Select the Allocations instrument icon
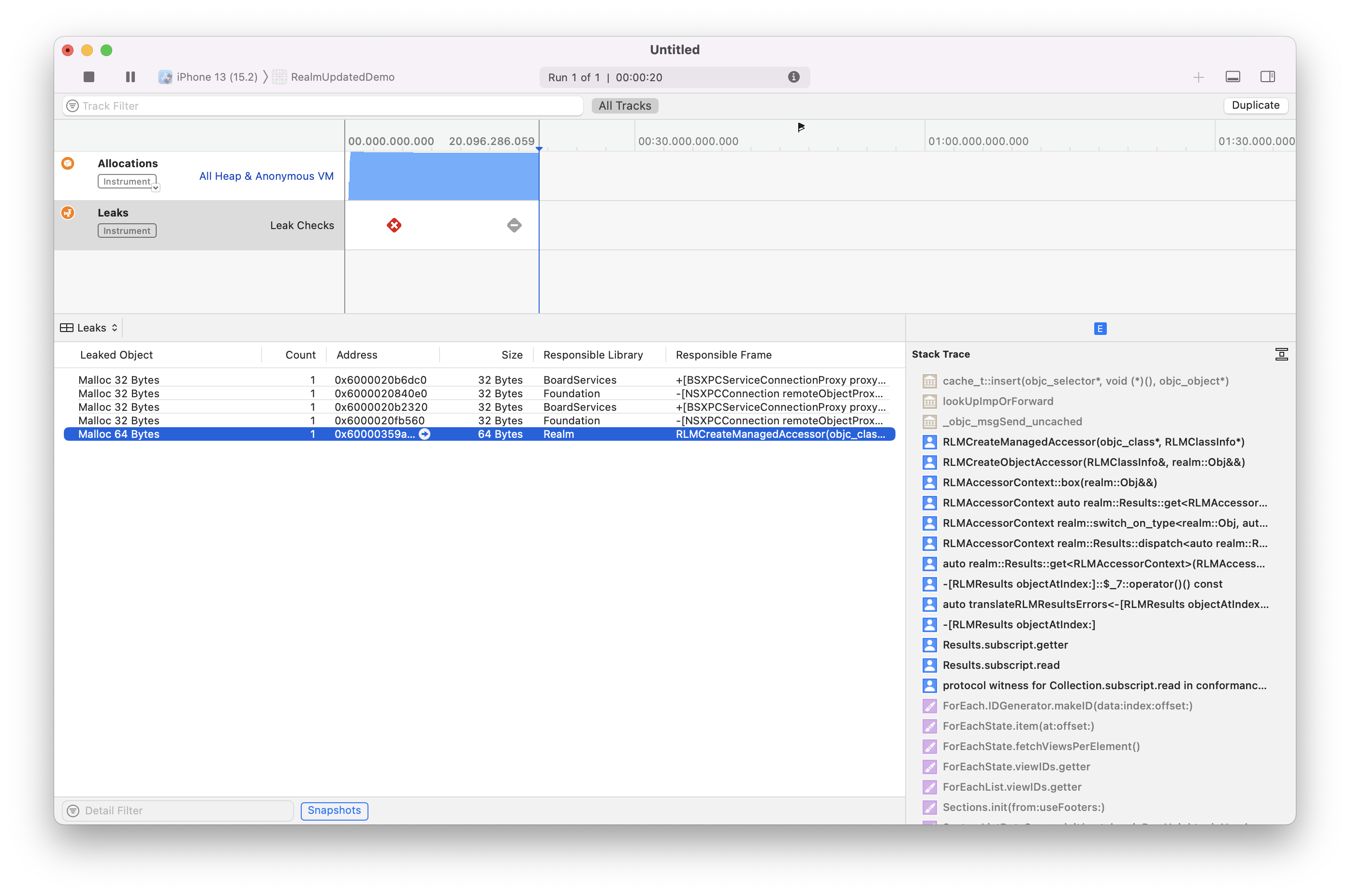 tap(68, 163)
